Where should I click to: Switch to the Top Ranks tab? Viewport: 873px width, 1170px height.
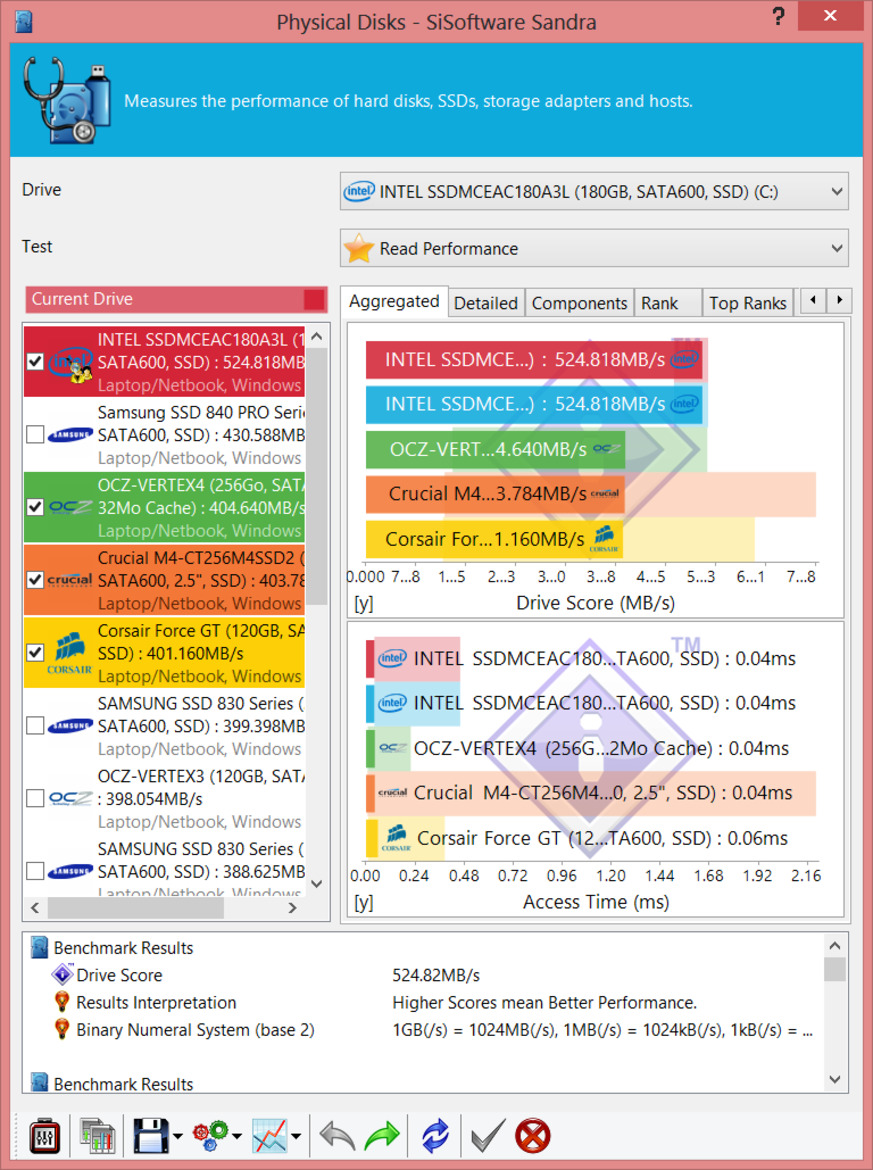[x=748, y=303]
